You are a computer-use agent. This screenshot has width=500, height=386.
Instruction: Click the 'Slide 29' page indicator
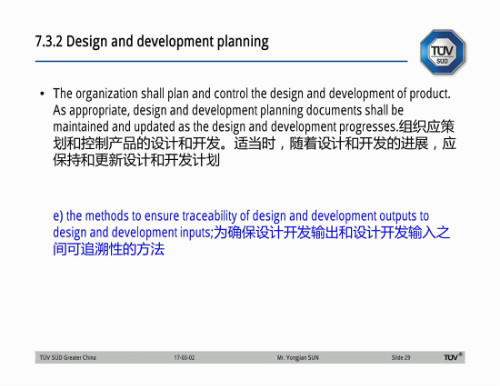[x=401, y=358]
